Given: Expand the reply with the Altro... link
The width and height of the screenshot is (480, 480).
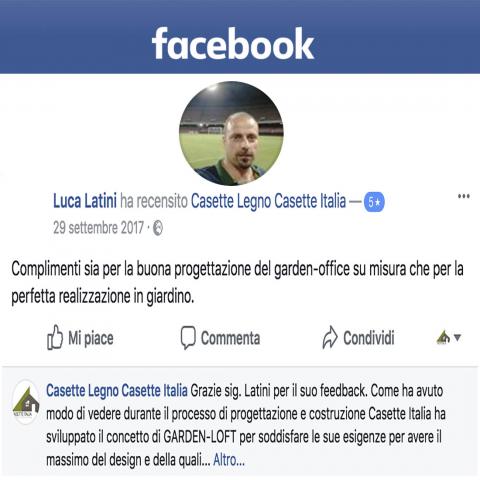Looking at the screenshot, I should [229, 460].
